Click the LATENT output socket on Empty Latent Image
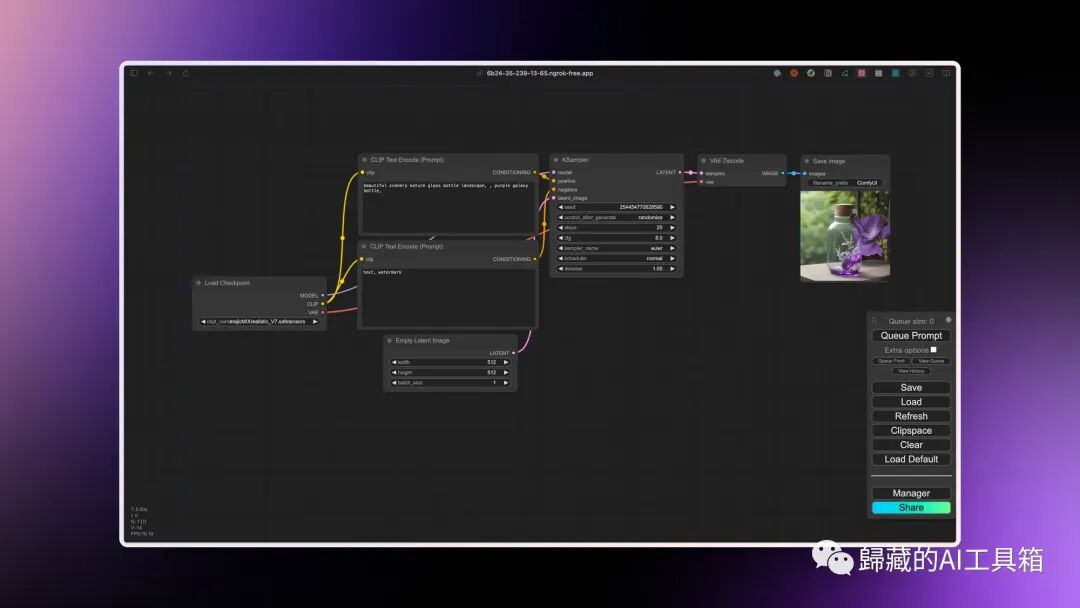1080x608 pixels. coord(513,353)
